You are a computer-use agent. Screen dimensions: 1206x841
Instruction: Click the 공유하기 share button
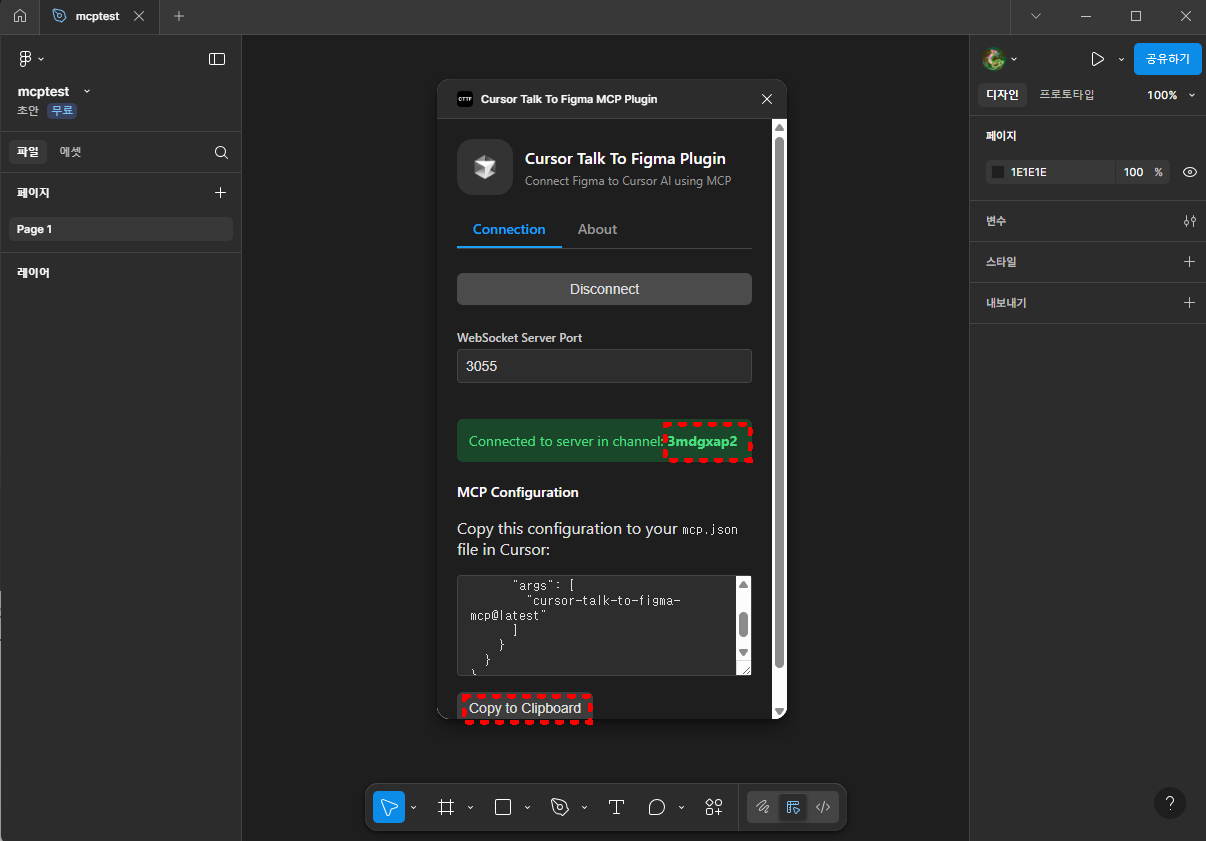(1168, 59)
